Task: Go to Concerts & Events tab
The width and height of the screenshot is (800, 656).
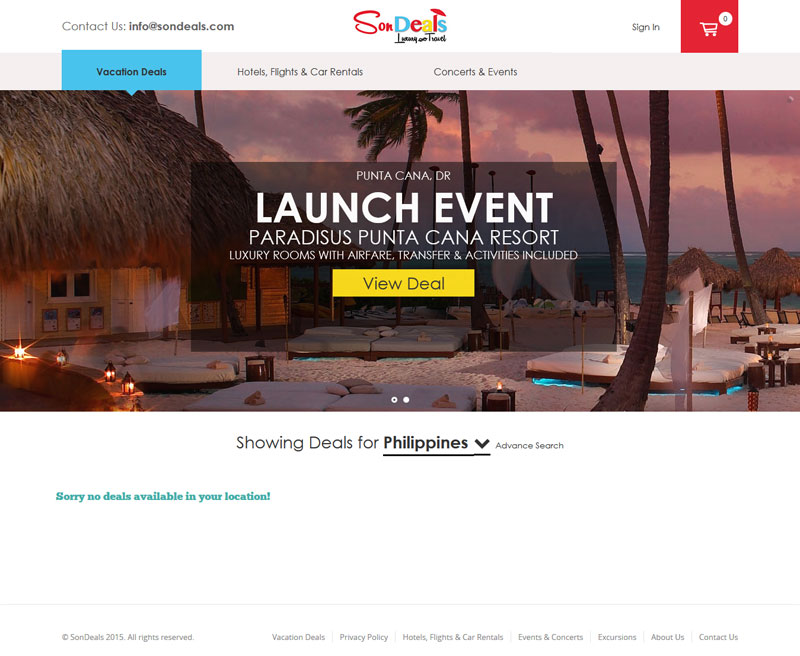Action: 475,72
